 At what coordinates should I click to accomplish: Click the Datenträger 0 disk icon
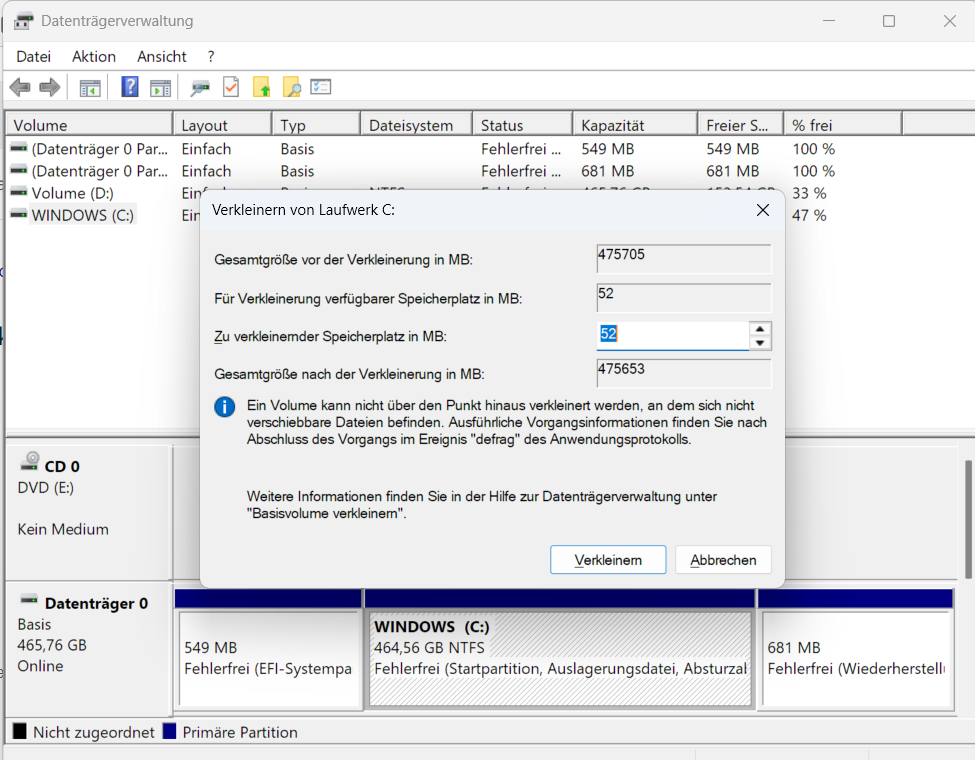click(29, 600)
